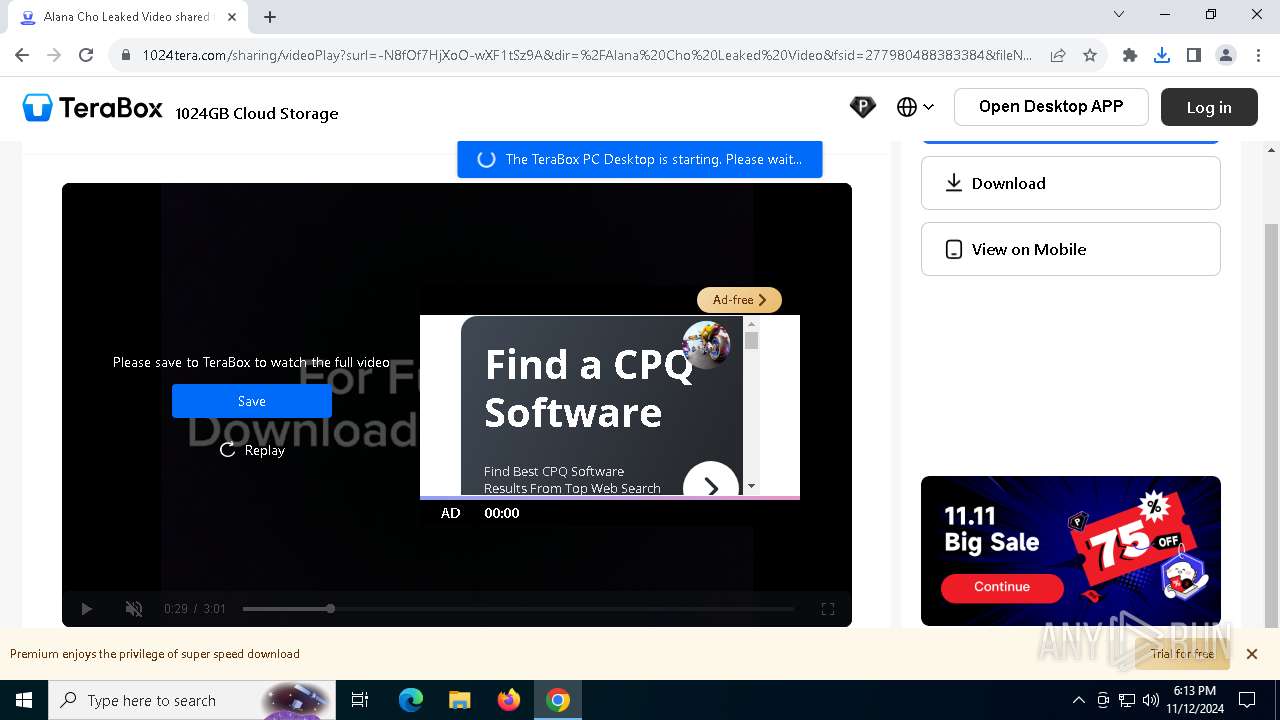Click the 11.11 Big Sale banner image
Viewport: 1280px width, 720px height.
pos(1070,551)
